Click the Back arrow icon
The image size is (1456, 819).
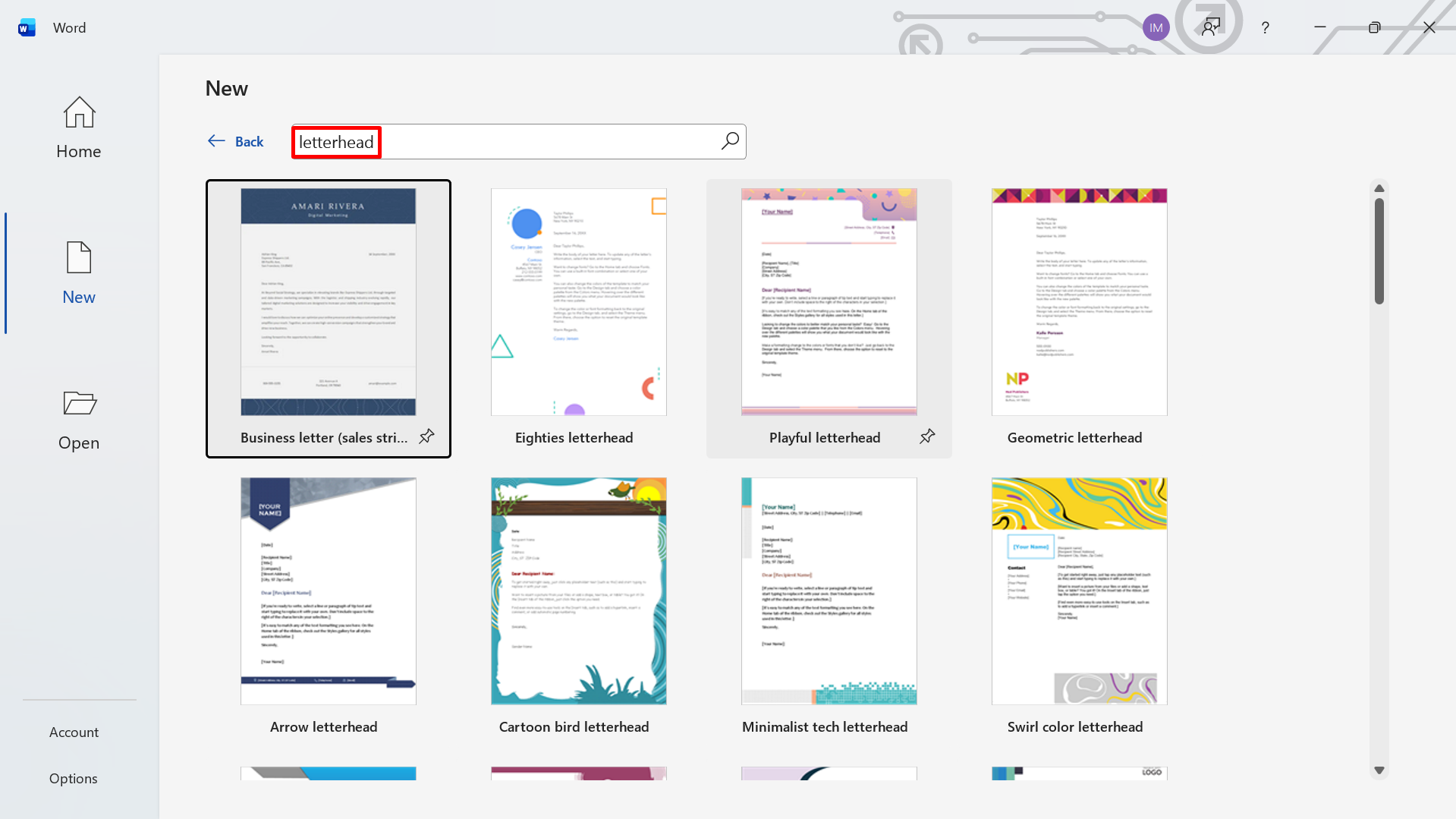click(x=216, y=141)
